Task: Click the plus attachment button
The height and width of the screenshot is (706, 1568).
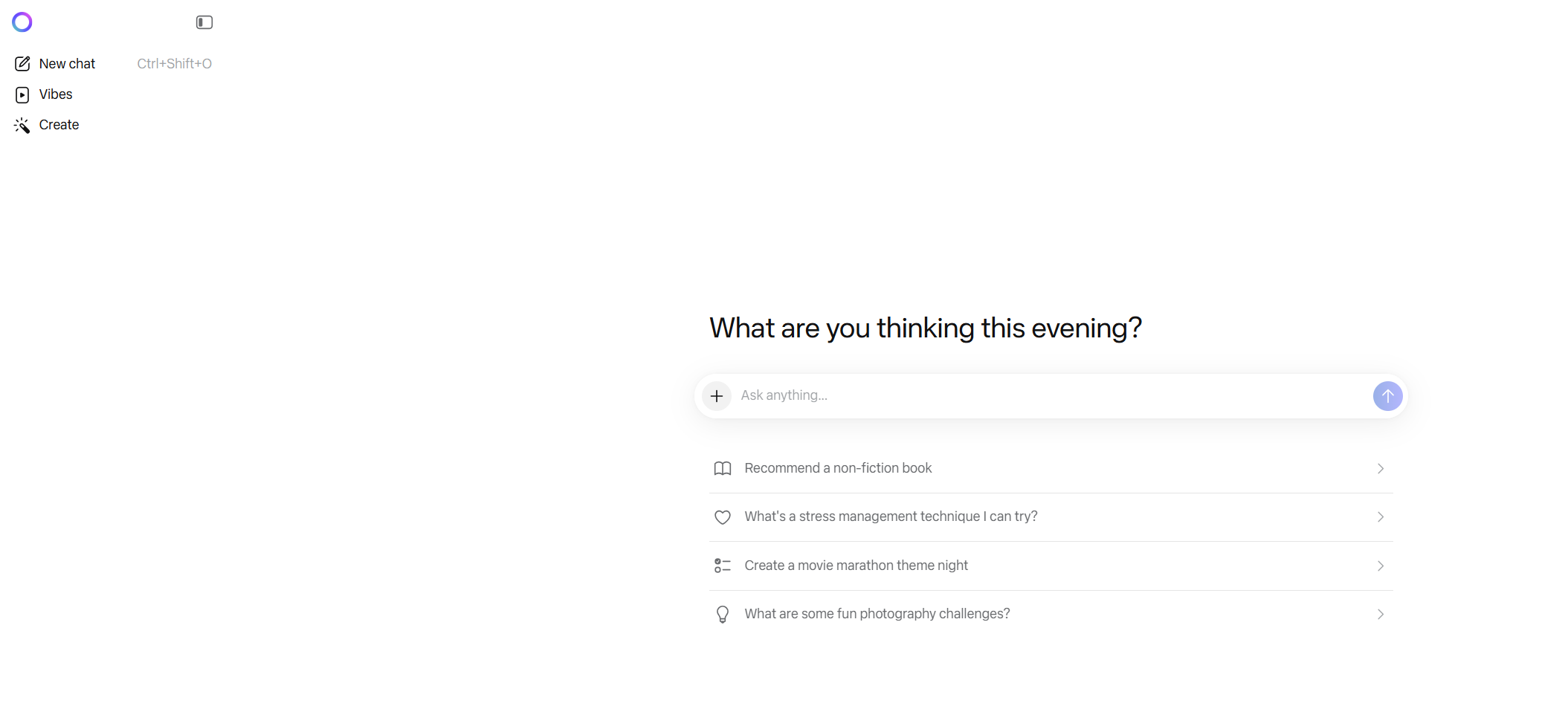Action: [x=717, y=396]
